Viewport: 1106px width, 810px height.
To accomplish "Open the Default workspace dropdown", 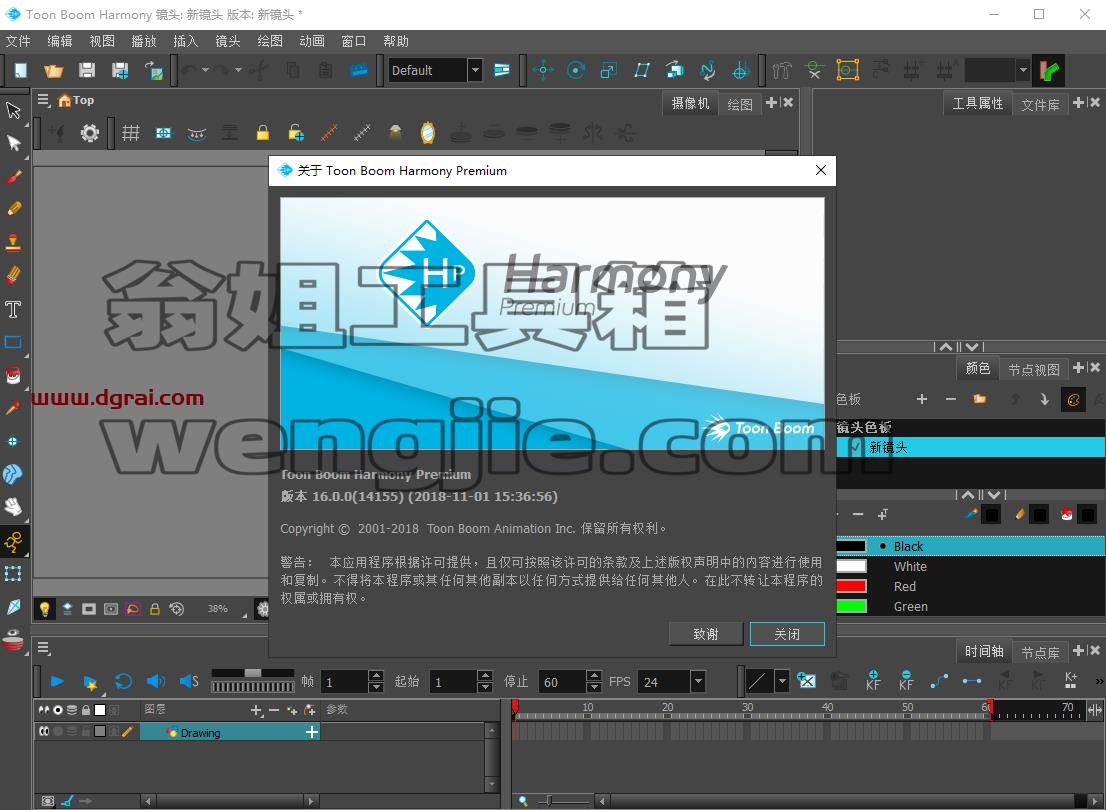I will pyautogui.click(x=475, y=70).
